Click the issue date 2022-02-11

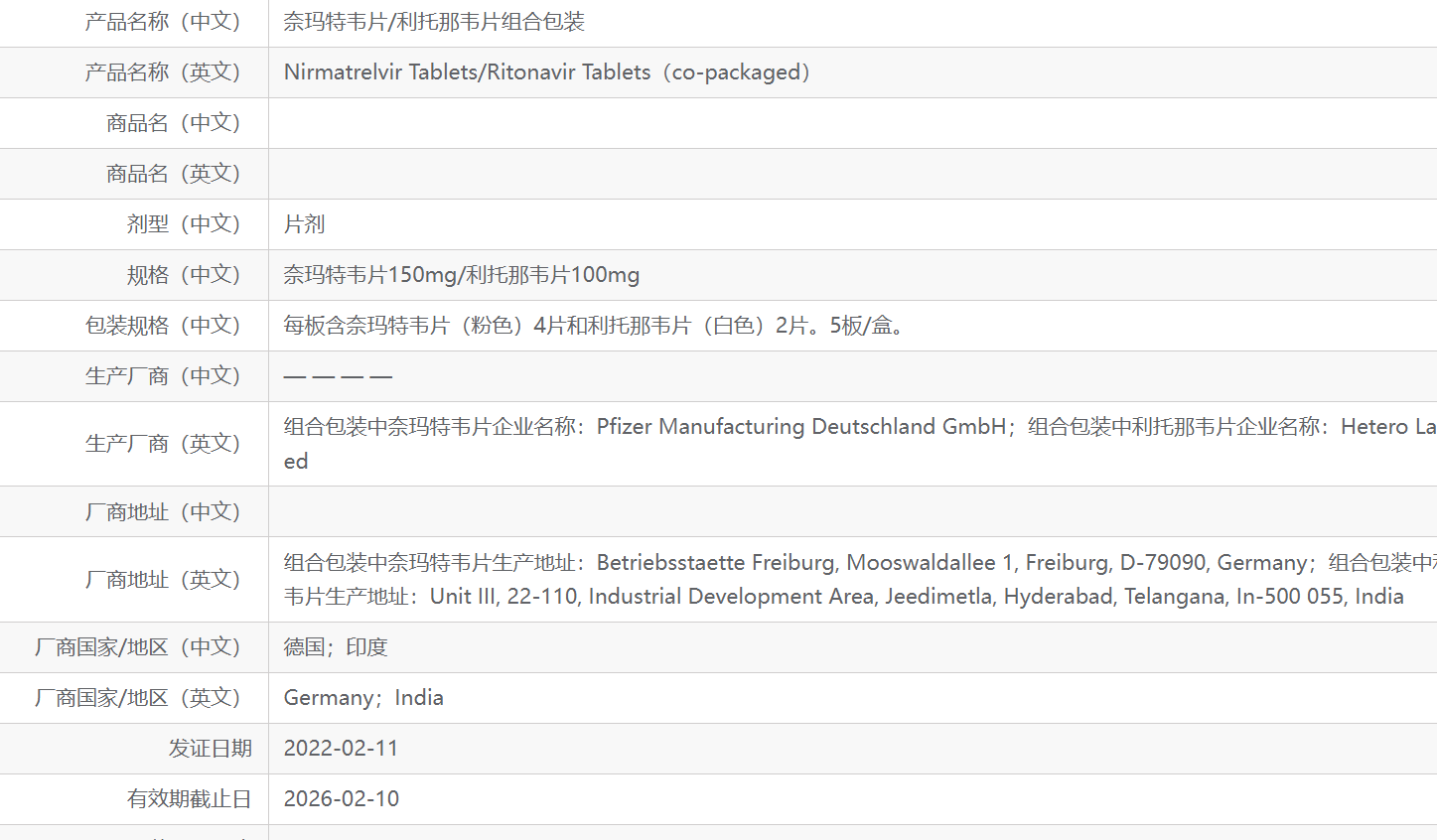(341, 749)
